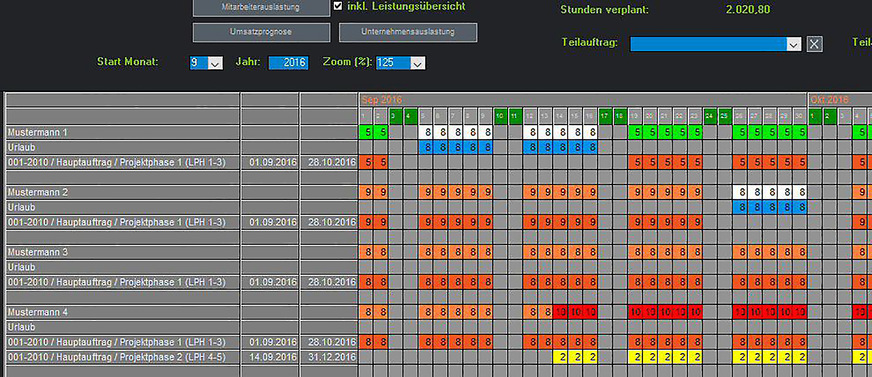Open the Umsatzprognose report
Viewport: 872px width, 377px height.
pos(261,32)
